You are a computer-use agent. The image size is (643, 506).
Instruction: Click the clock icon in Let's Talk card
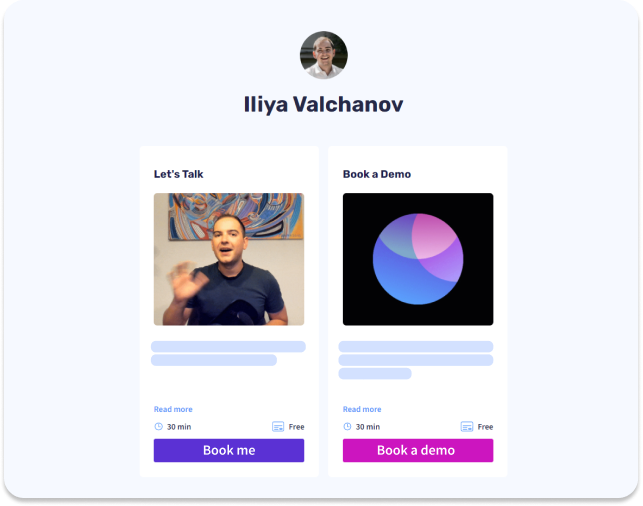click(158, 426)
